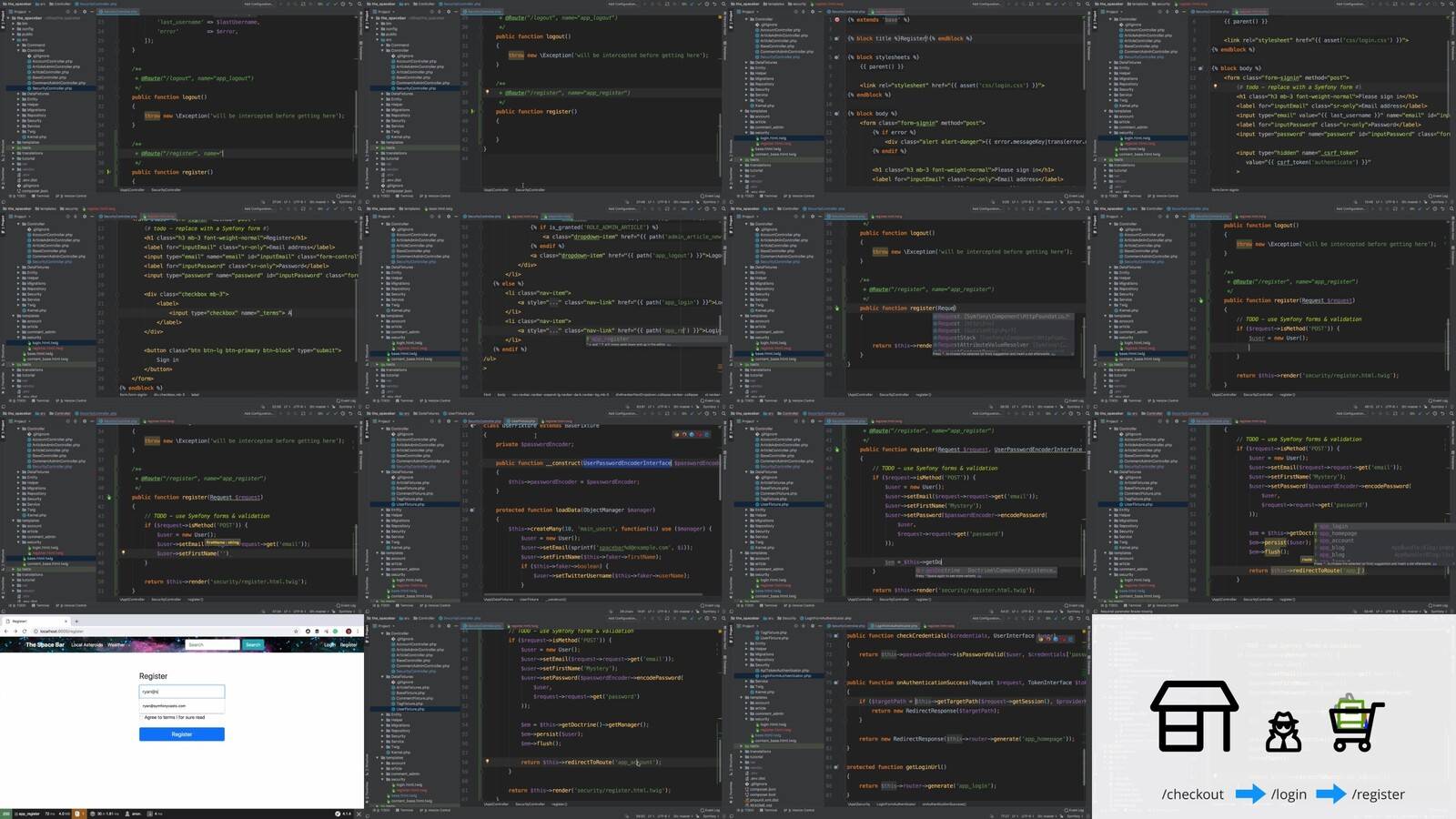
Task: Bookmark the page with the star icon
Action: pos(297,631)
